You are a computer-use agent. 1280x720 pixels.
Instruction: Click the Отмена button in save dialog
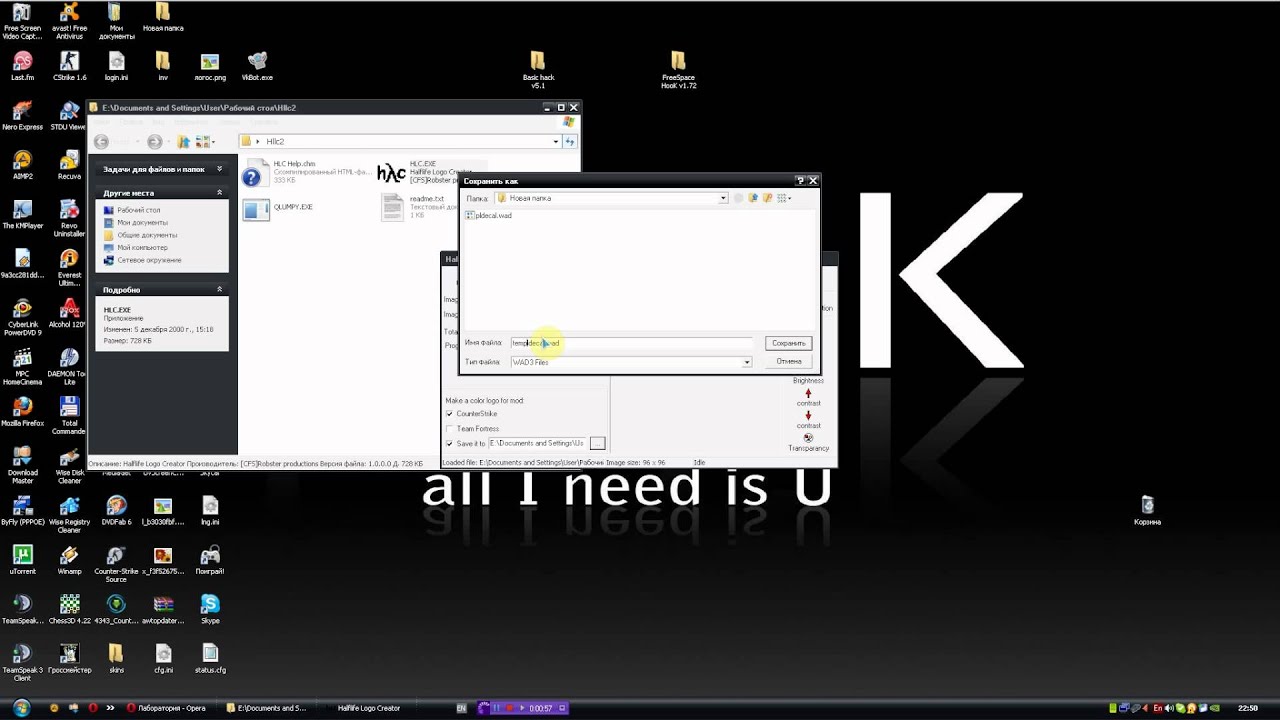pyautogui.click(x=788, y=361)
